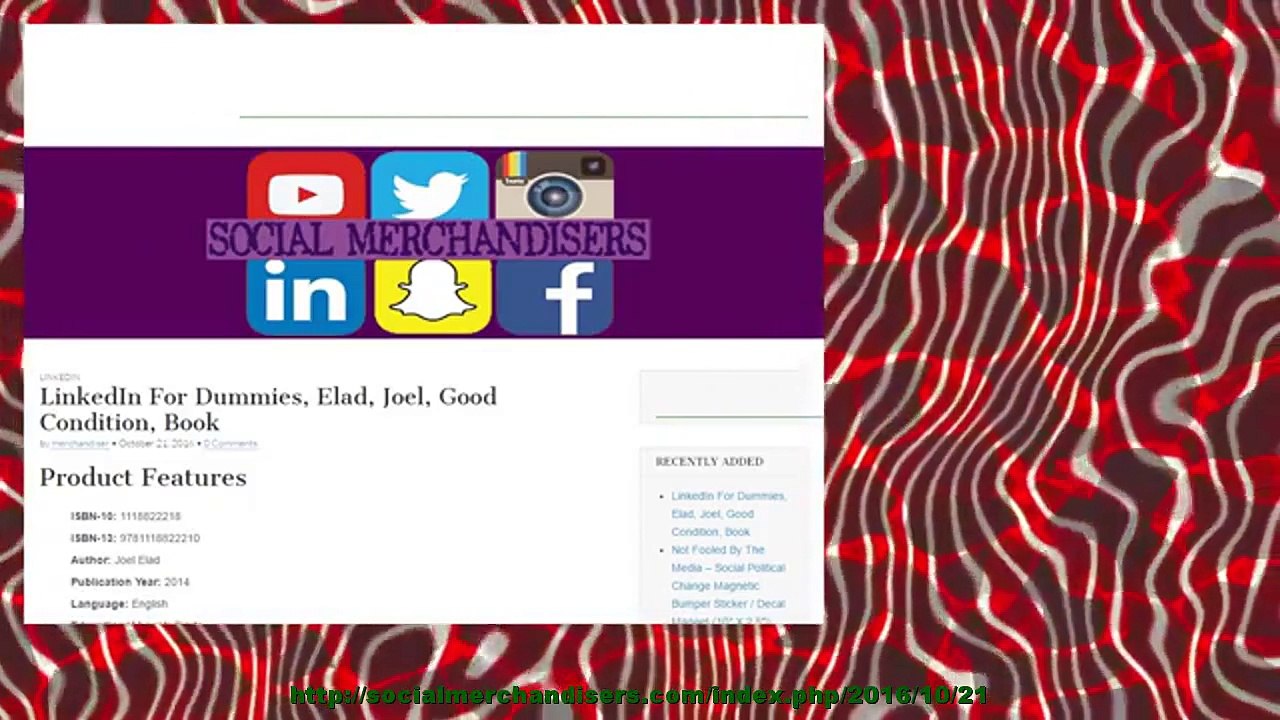The height and width of the screenshot is (720, 1280).
Task: Open the 'LinkedIn For Dummies' recently added link
Action: point(729,514)
